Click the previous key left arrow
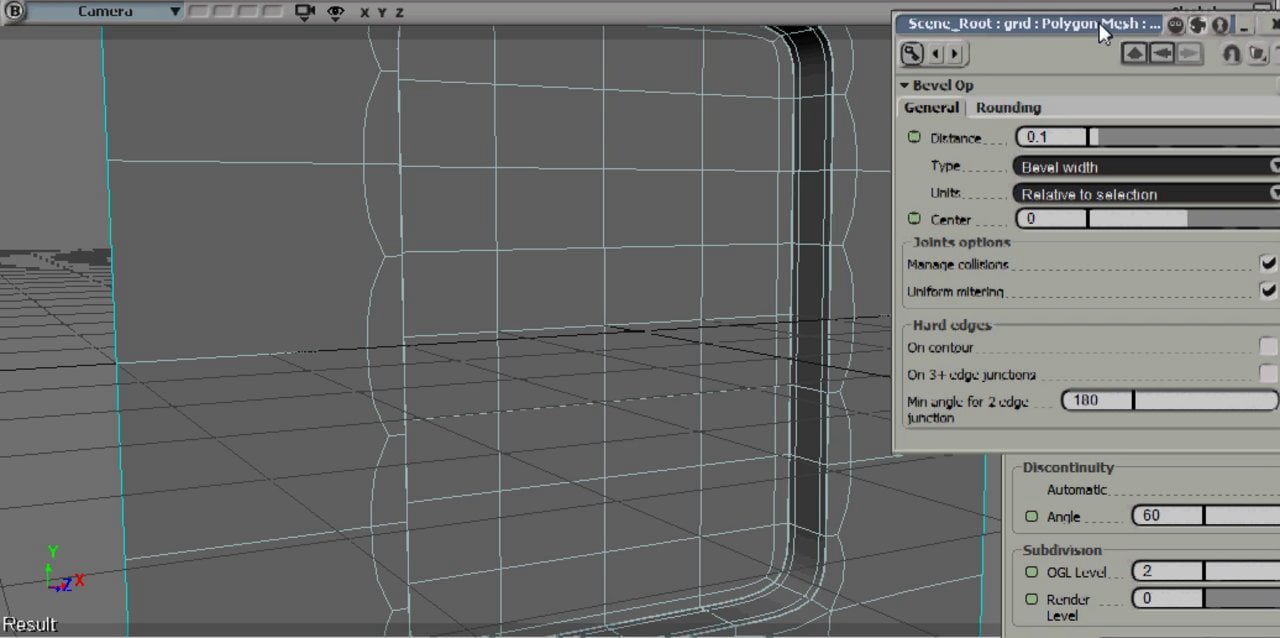1280x638 pixels. (936, 53)
